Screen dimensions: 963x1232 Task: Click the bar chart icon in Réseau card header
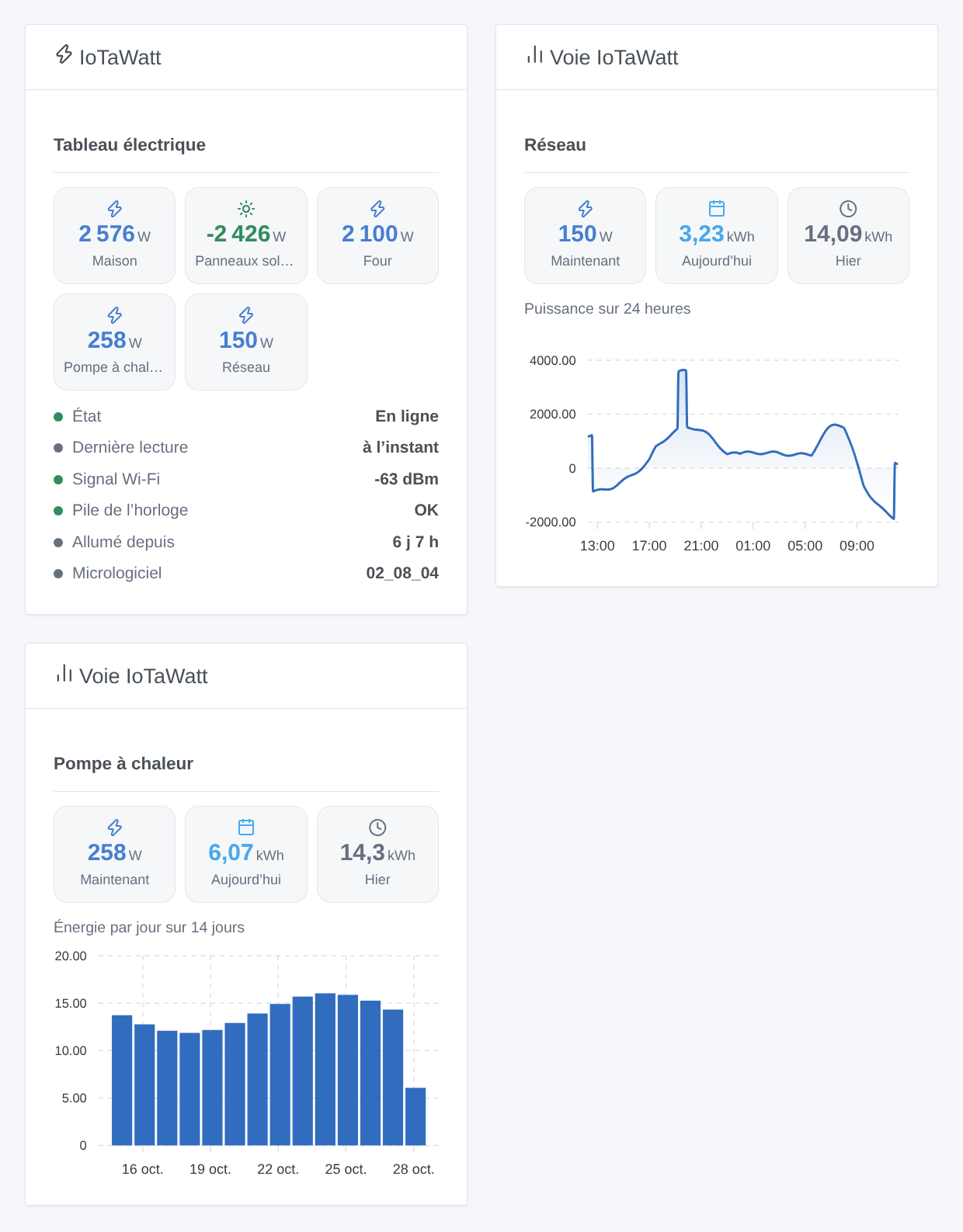click(x=534, y=54)
